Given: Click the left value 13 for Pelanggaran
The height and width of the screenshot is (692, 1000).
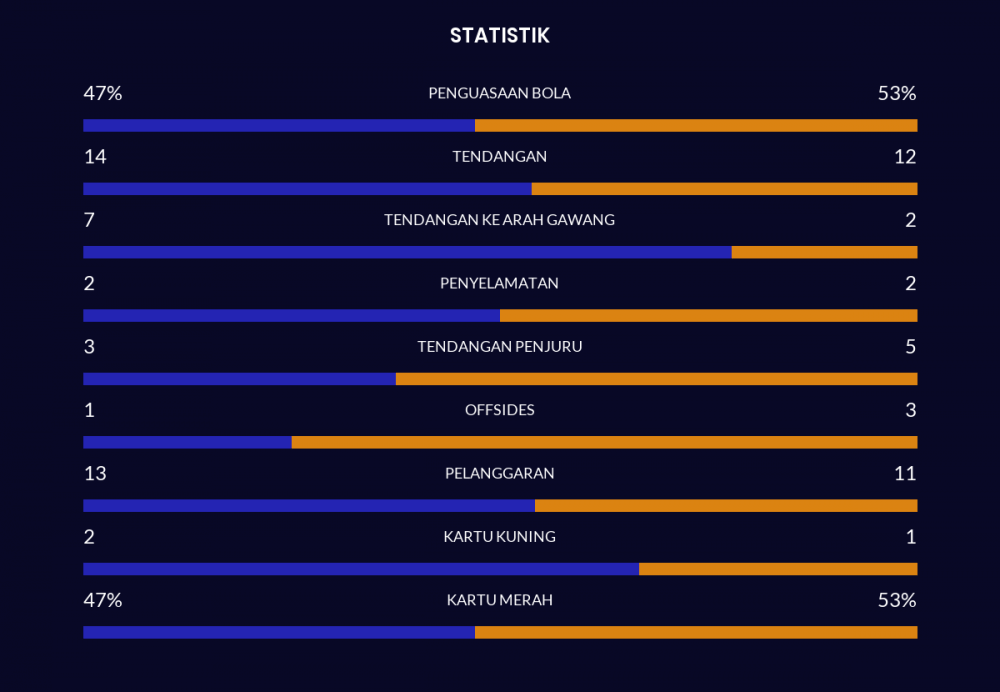Looking at the screenshot, I should tap(95, 473).
